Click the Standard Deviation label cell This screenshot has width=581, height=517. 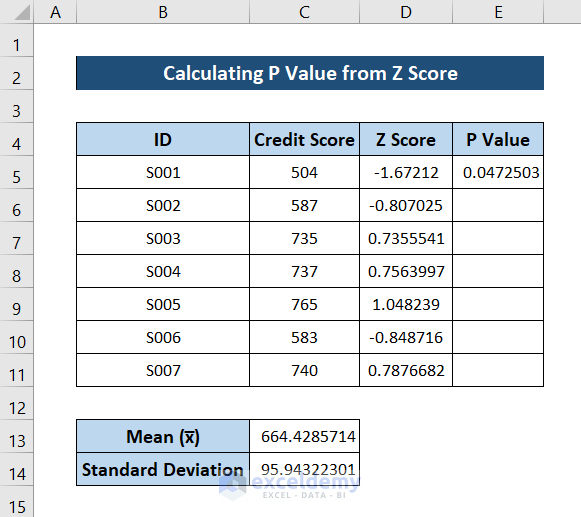pos(163,469)
